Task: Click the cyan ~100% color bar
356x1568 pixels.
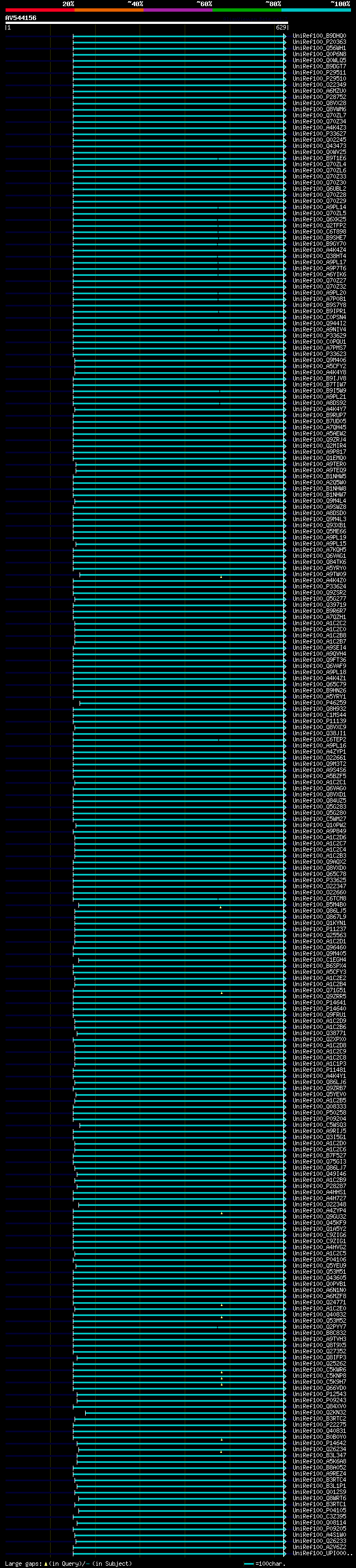Action: coord(316,10)
